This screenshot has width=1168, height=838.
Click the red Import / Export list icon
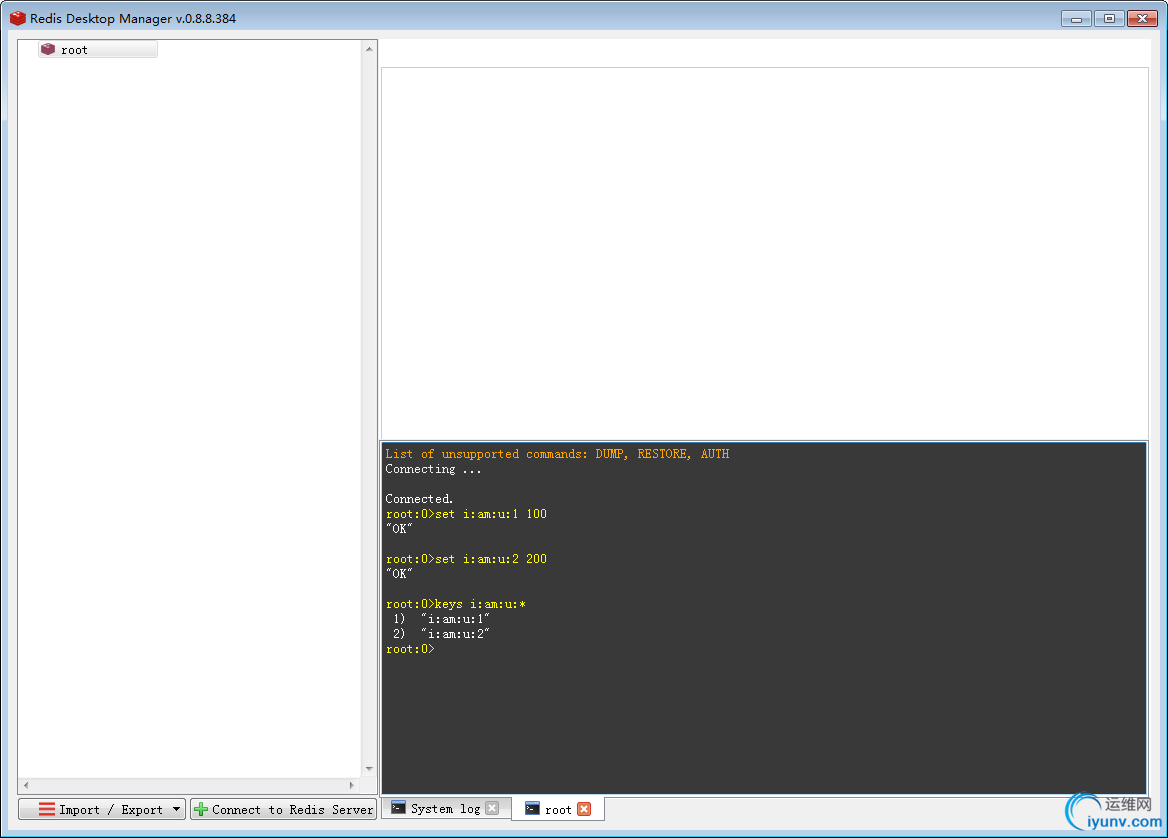(47, 809)
